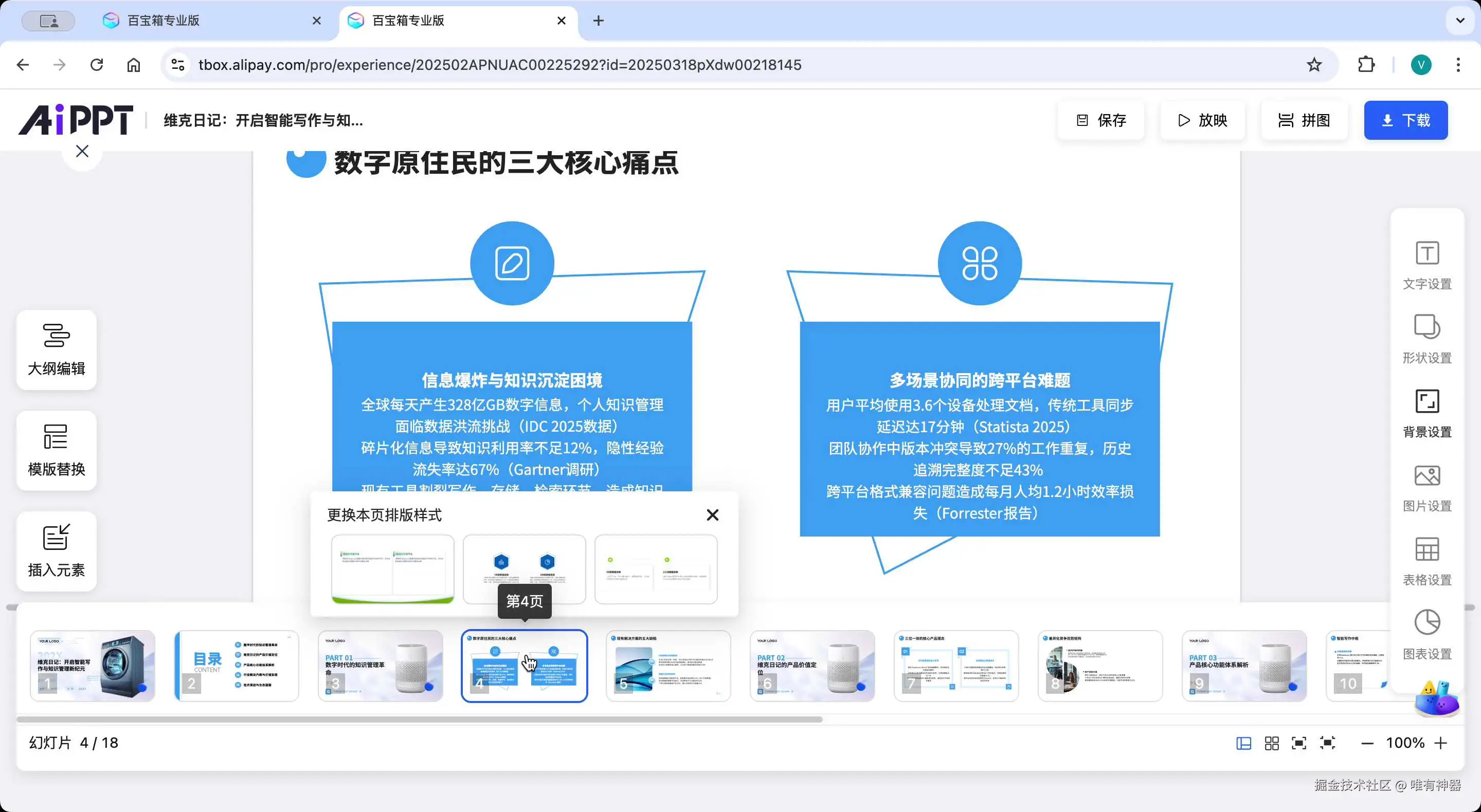Click the 放映 slideshow button
The image size is (1481, 812).
click(1202, 120)
